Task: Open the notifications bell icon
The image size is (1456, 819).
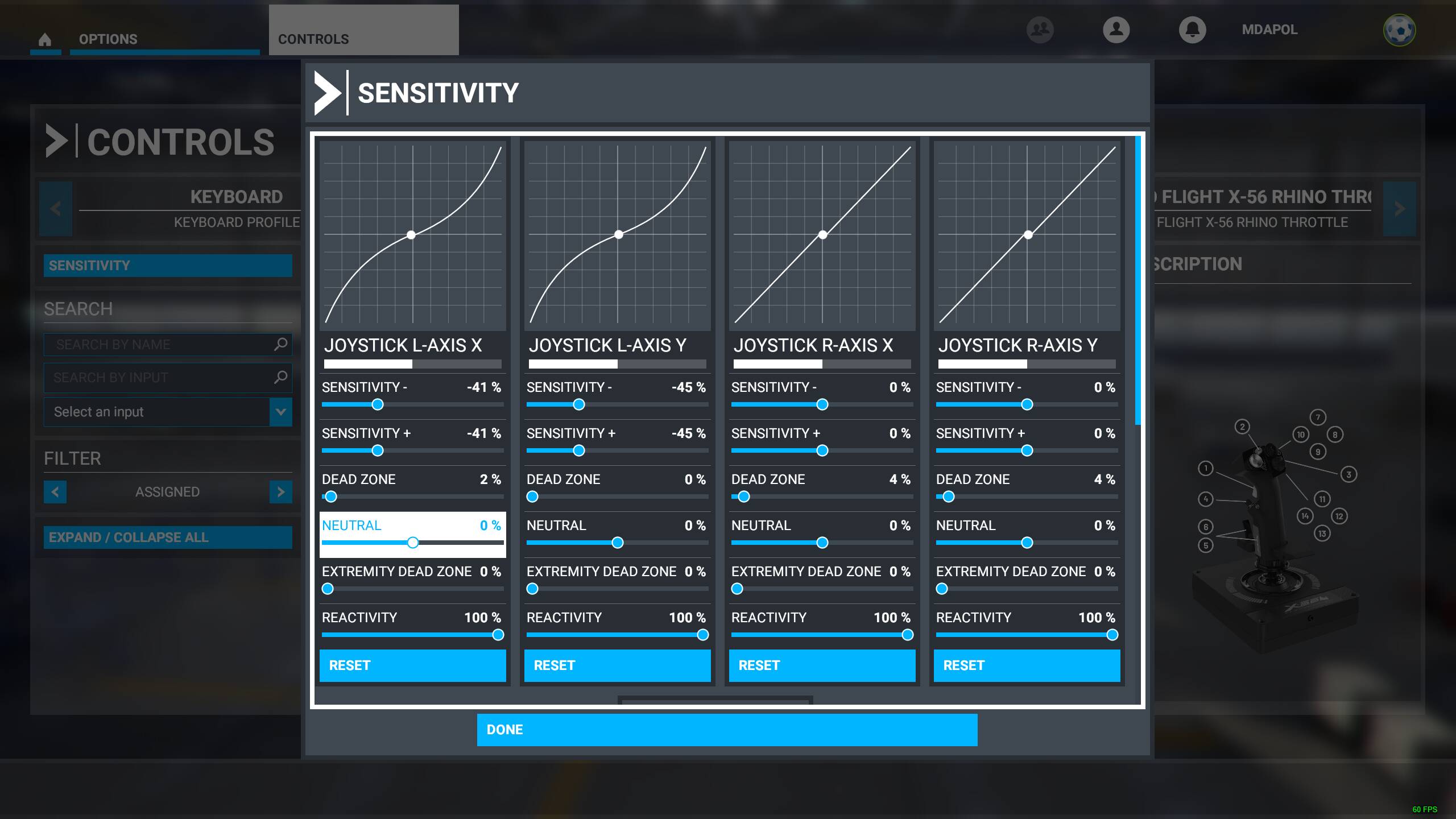Action: point(1192,30)
